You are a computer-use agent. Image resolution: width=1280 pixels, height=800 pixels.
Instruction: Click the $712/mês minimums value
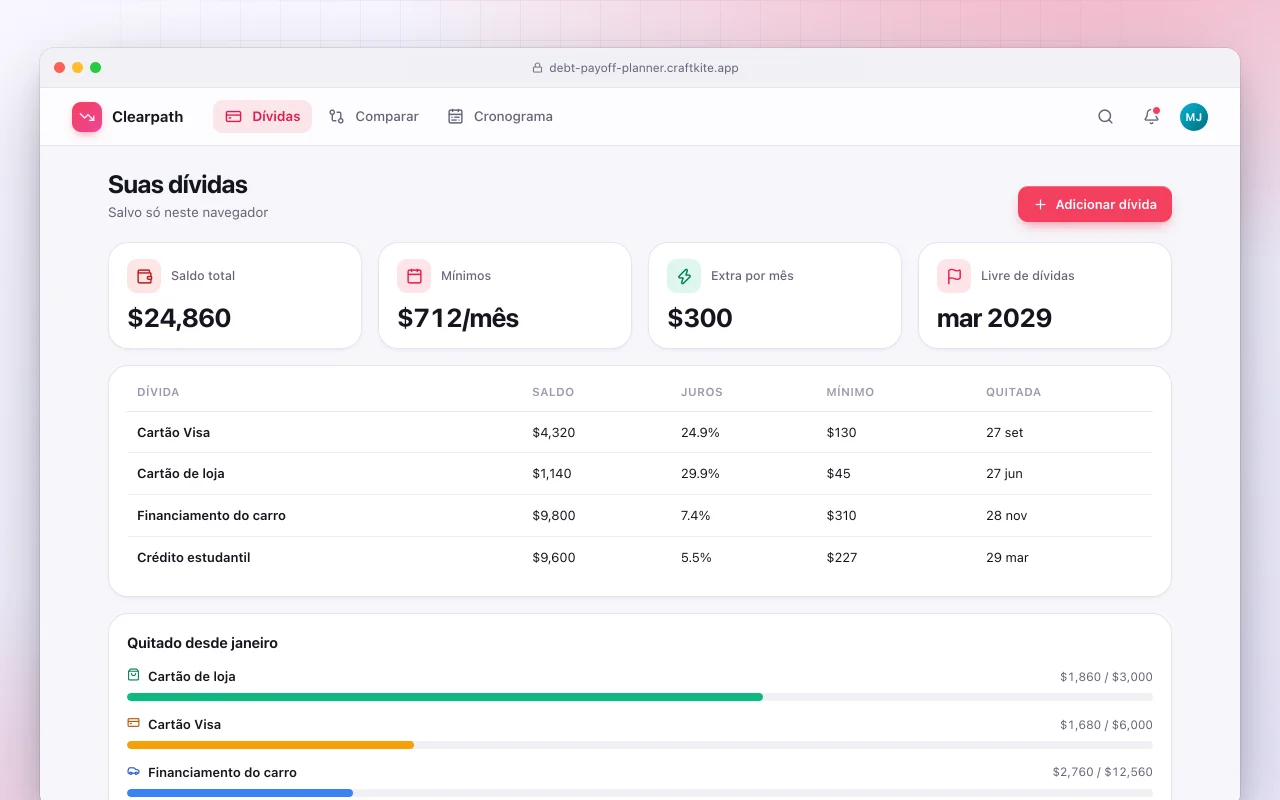(458, 318)
